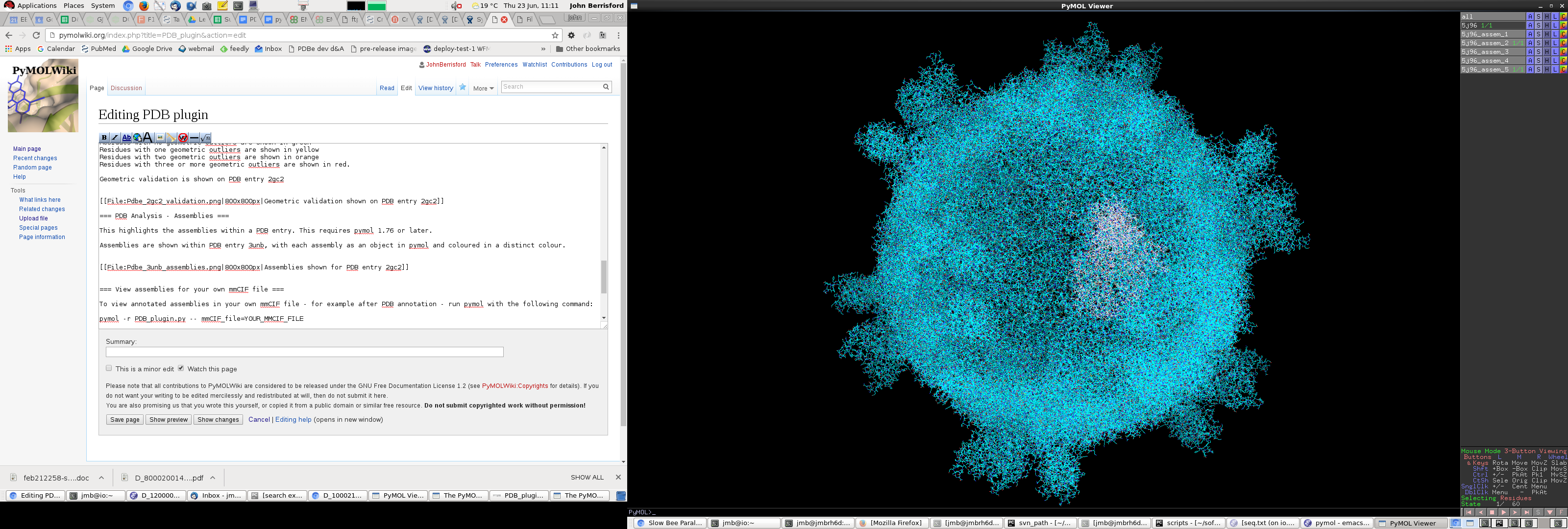1568x529 pixels.
Task: Click watchlist star icon on wiki page
Action: (x=463, y=88)
